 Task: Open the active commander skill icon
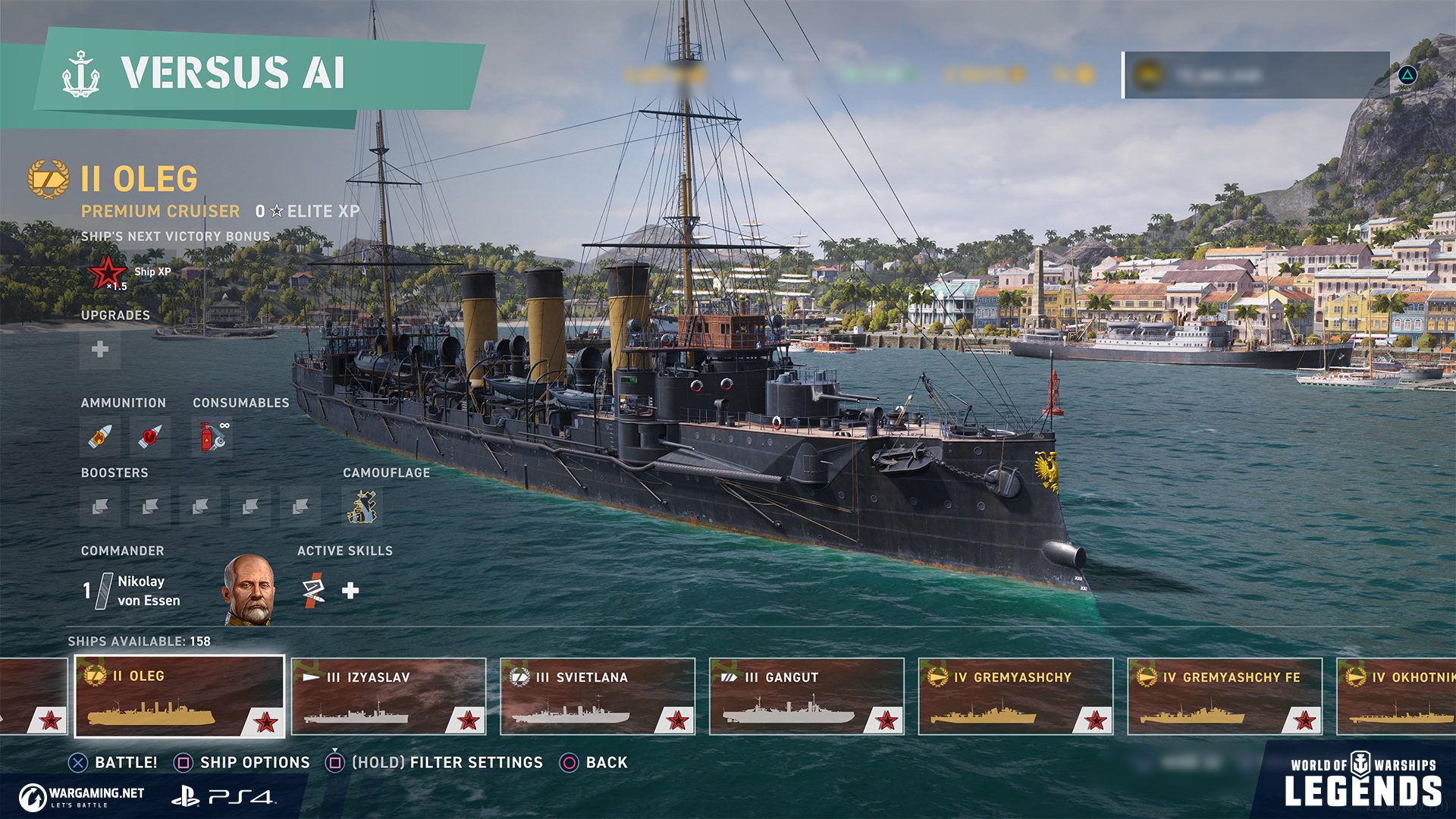pyautogui.click(x=313, y=591)
